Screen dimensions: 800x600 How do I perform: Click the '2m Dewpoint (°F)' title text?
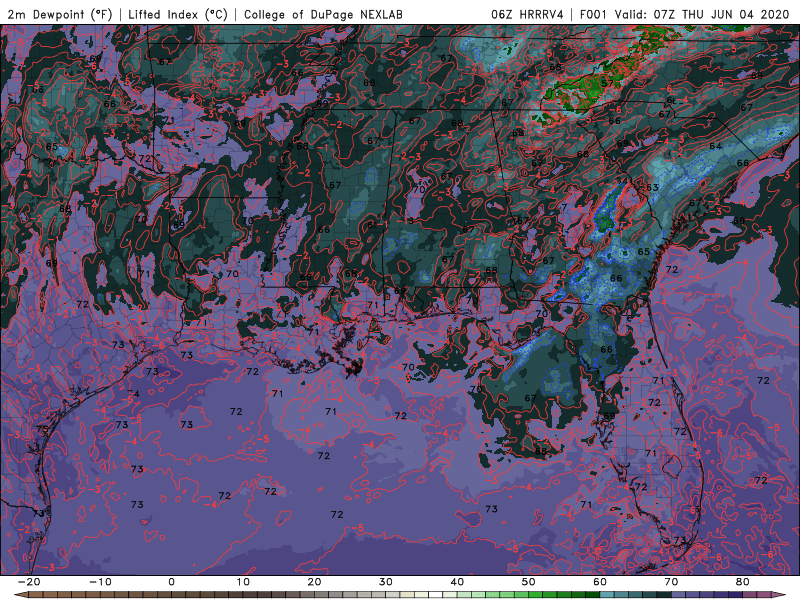(60, 14)
